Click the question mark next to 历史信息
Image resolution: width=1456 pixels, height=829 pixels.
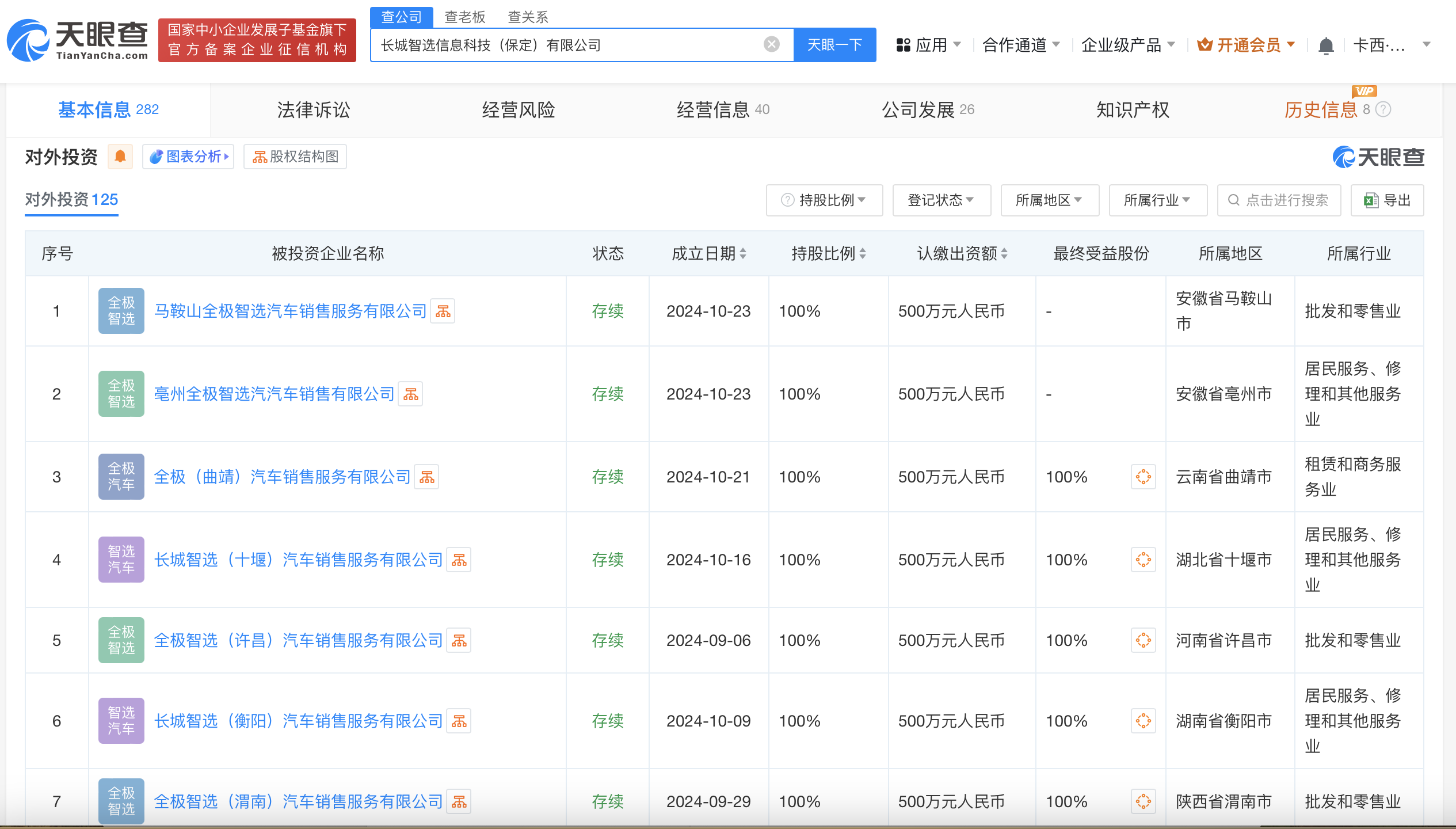tap(1382, 110)
